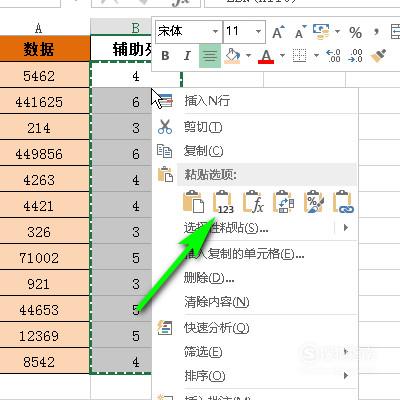The width and height of the screenshot is (400, 400).
Task: Apply fill color bucket
Action: click(x=233, y=56)
